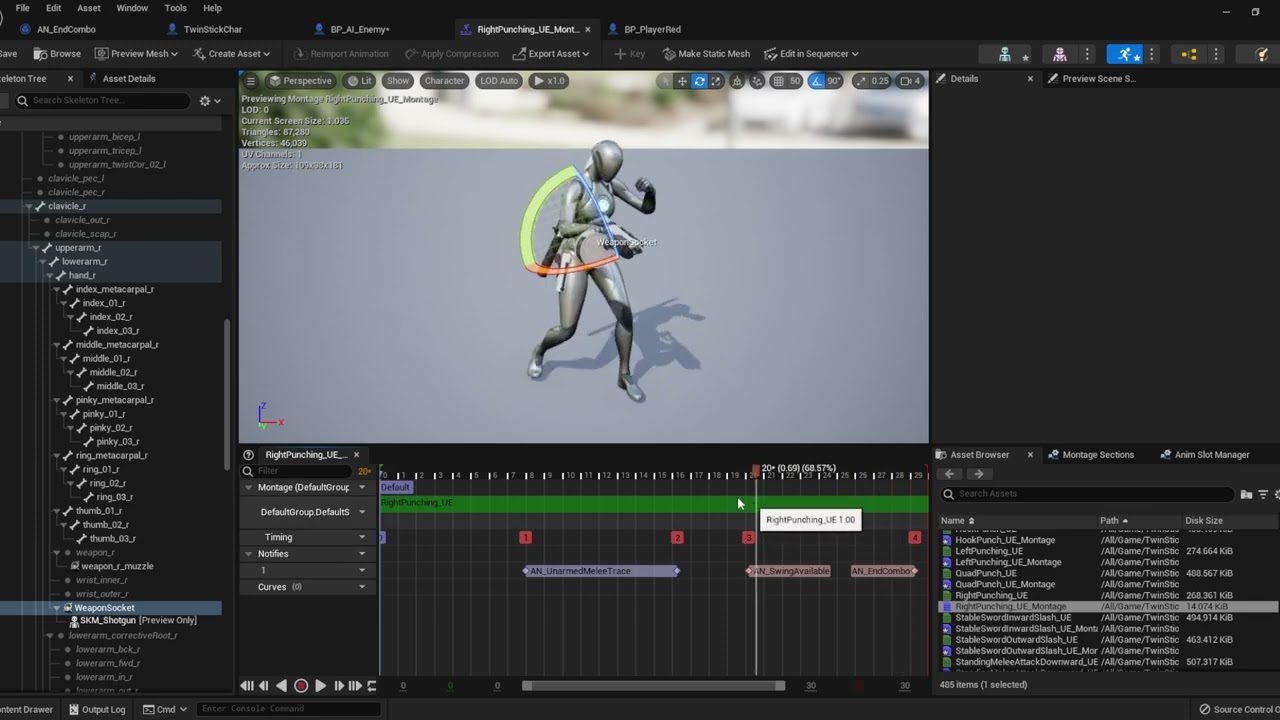Open the Create Asset dropdown

[x=232, y=54]
